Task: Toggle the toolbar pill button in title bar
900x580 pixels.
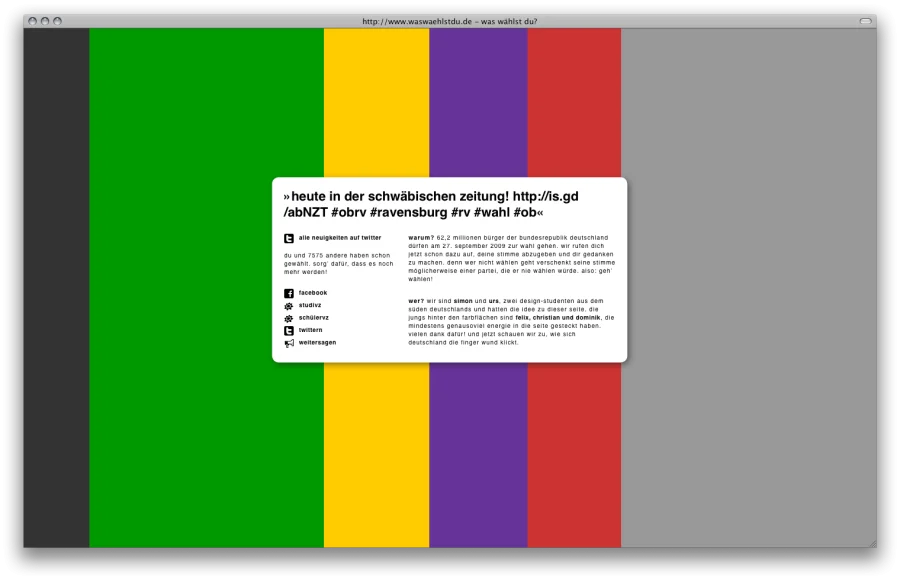Action: 865,21
